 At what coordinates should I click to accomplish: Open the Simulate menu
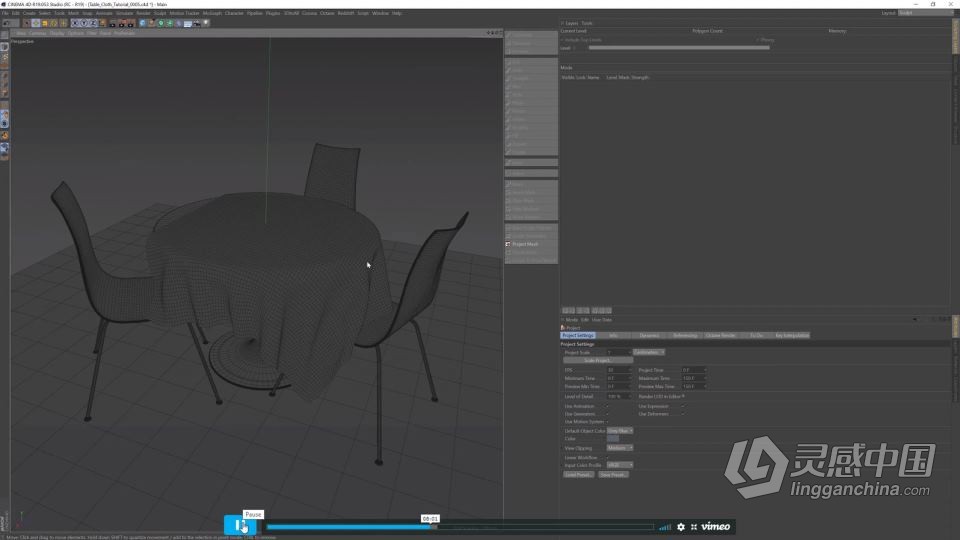click(124, 13)
